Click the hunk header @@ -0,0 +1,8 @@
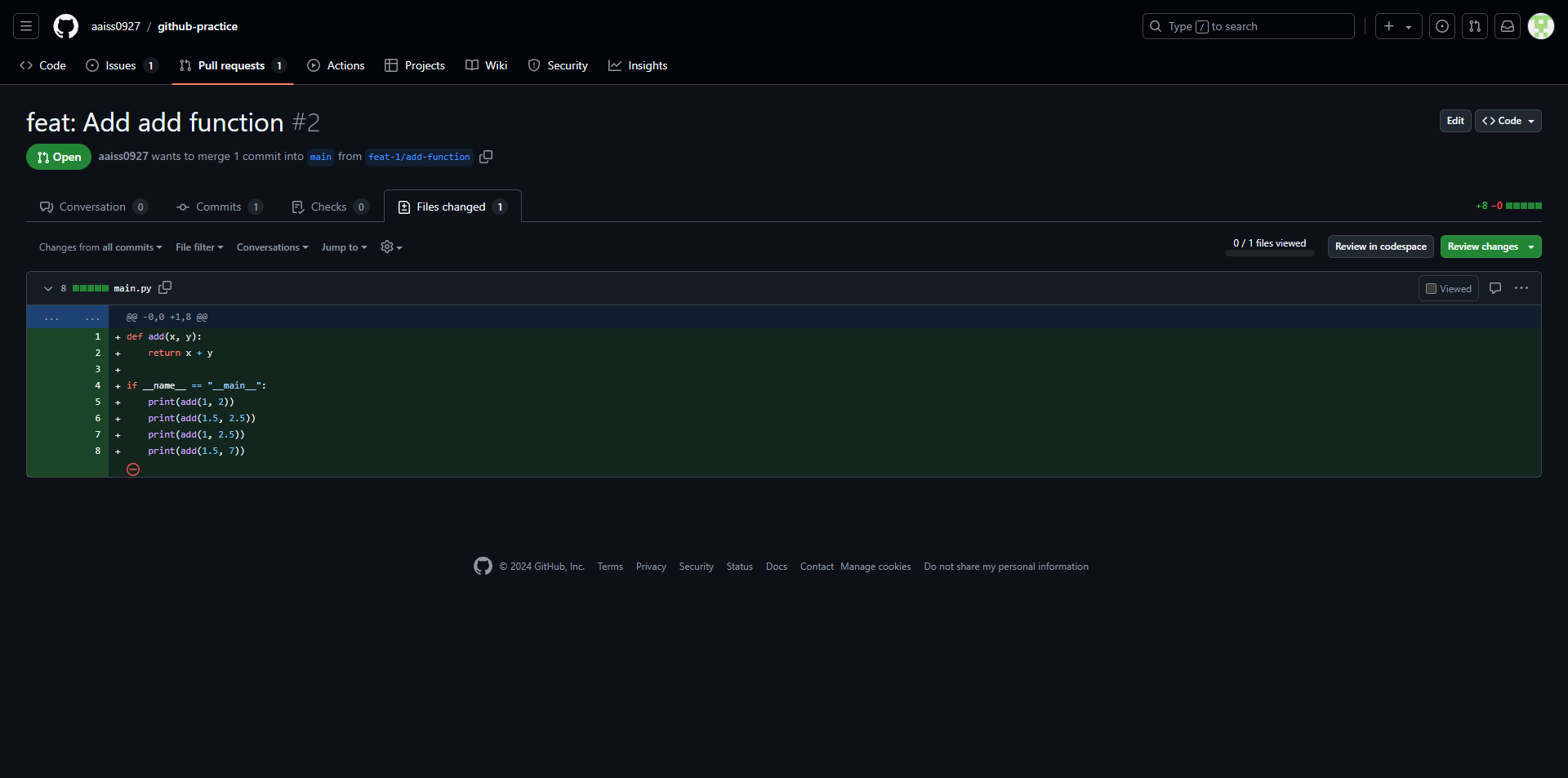Viewport: 1568px width, 778px height. click(167, 317)
